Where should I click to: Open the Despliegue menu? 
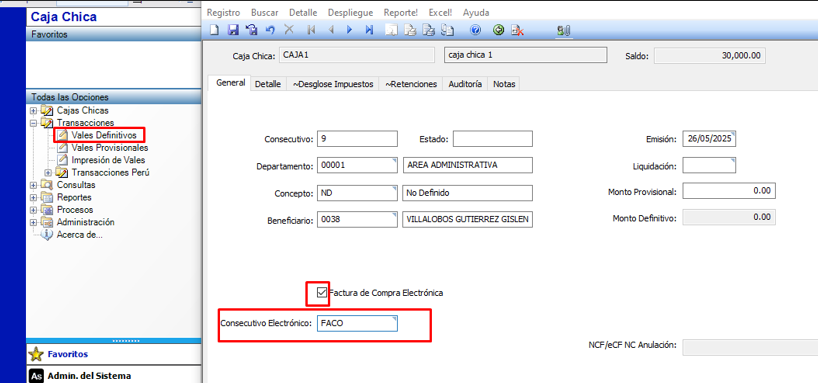tap(350, 13)
